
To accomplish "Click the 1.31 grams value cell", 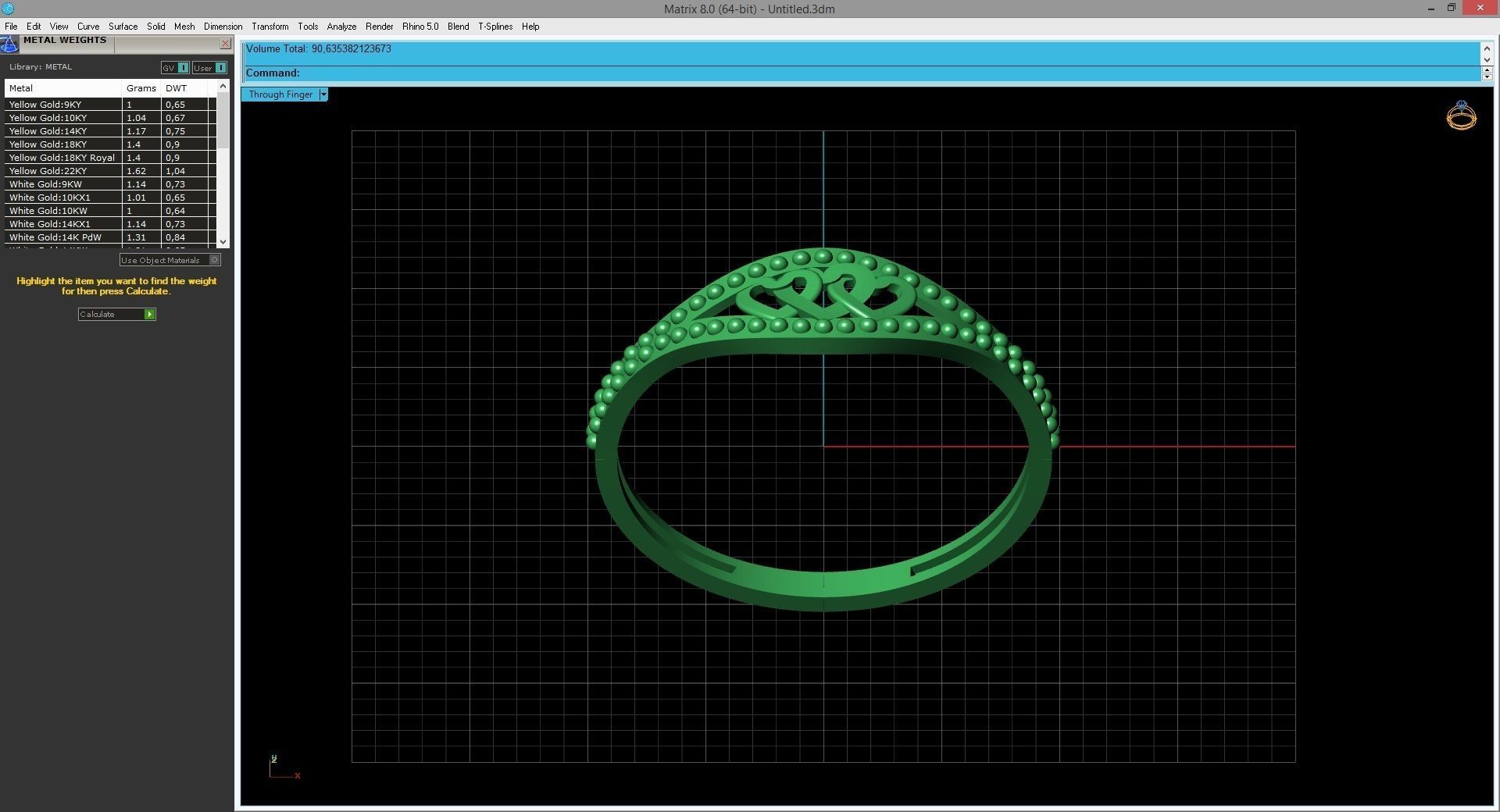I will click(141, 237).
